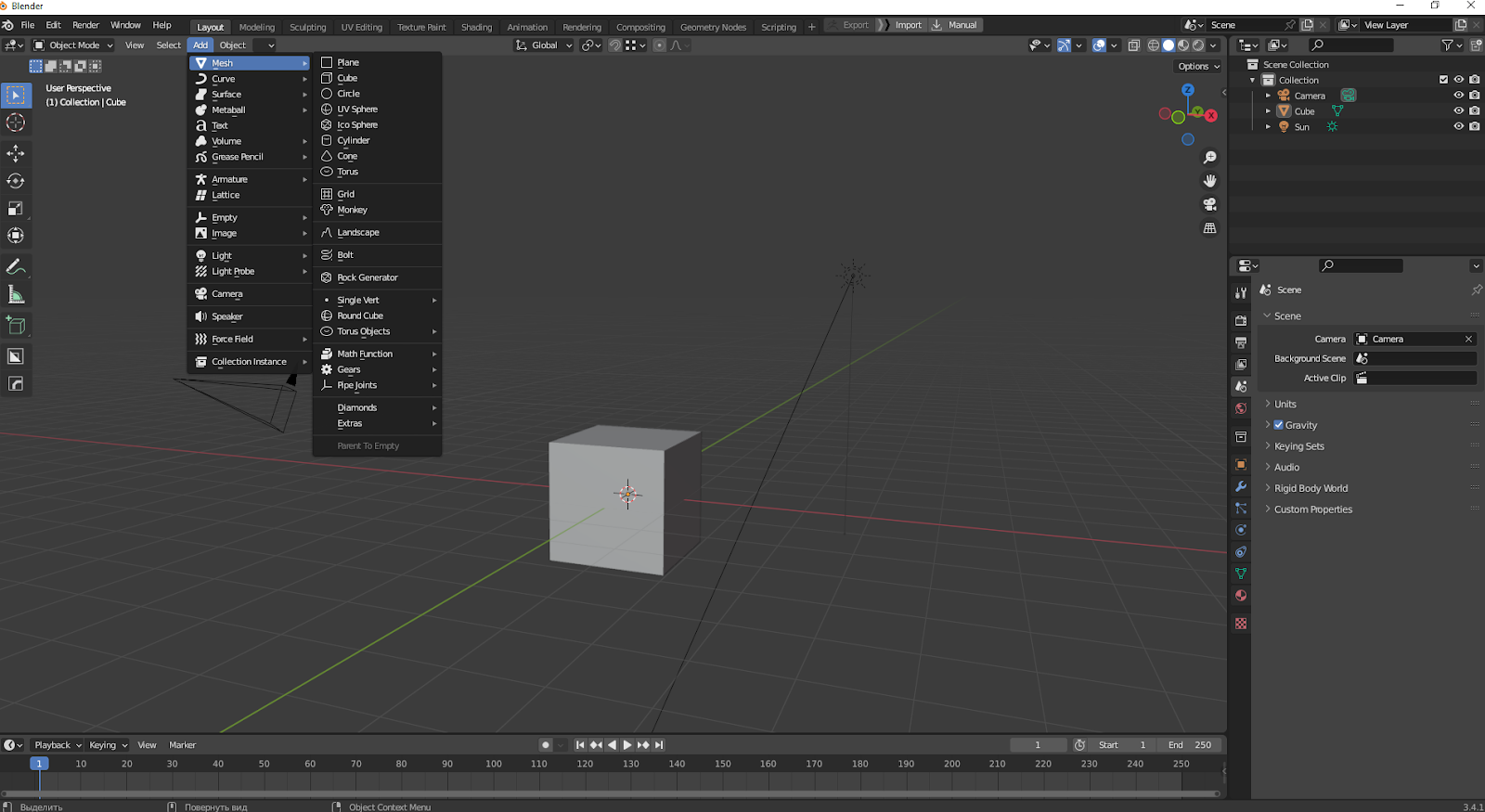Open Playback dropdown in timeline
The height and width of the screenshot is (812, 1485).
point(57,745)
